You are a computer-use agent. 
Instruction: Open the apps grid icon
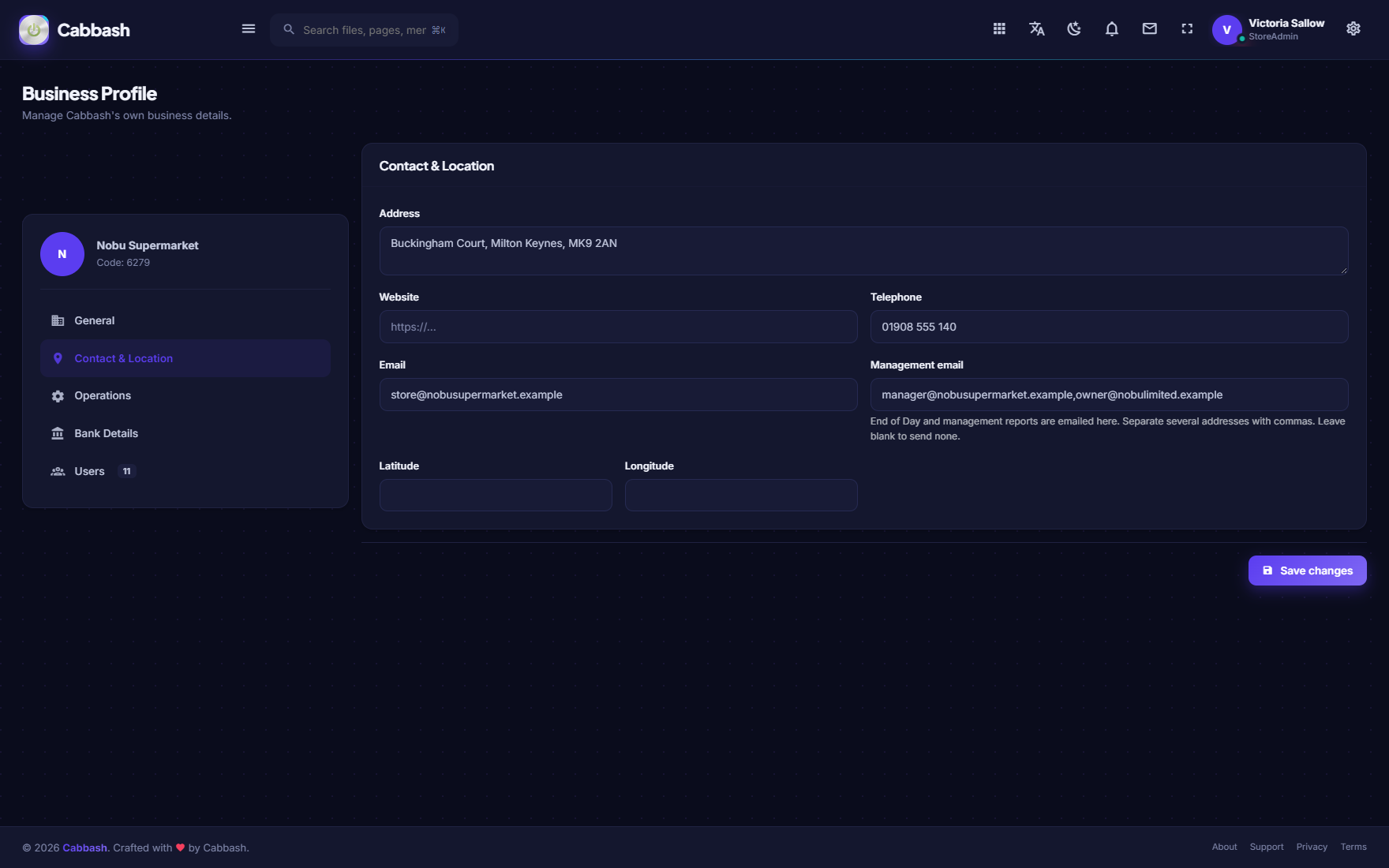coord(999,29)
